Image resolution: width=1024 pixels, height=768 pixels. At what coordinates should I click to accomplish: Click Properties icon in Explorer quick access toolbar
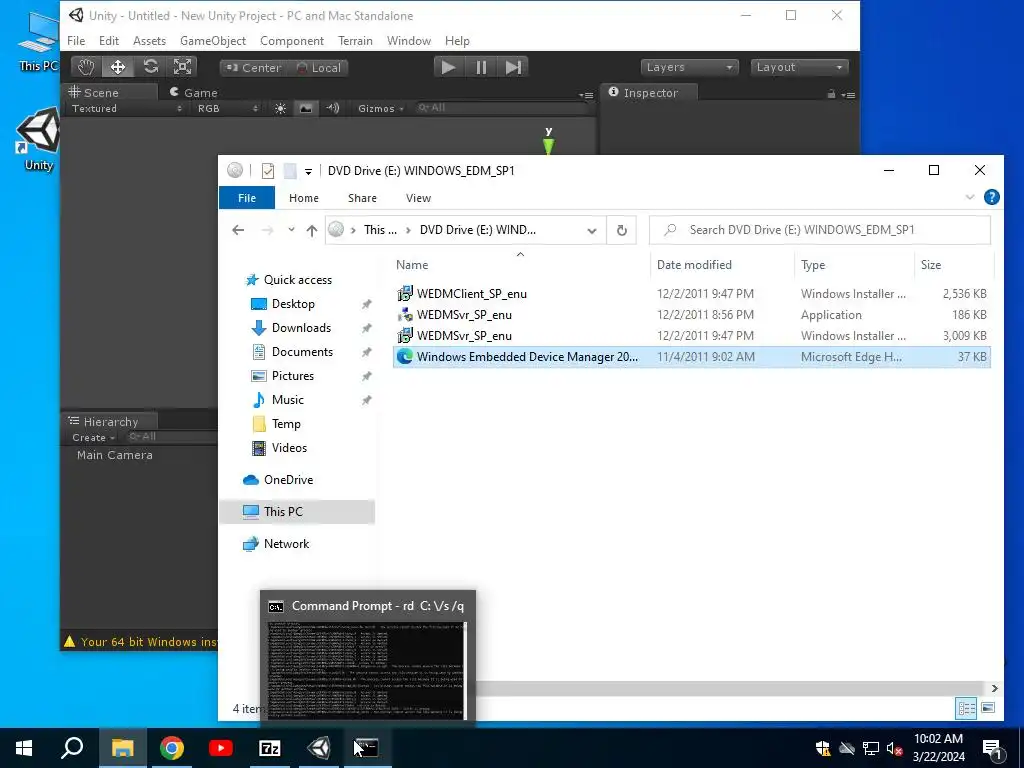268,171
